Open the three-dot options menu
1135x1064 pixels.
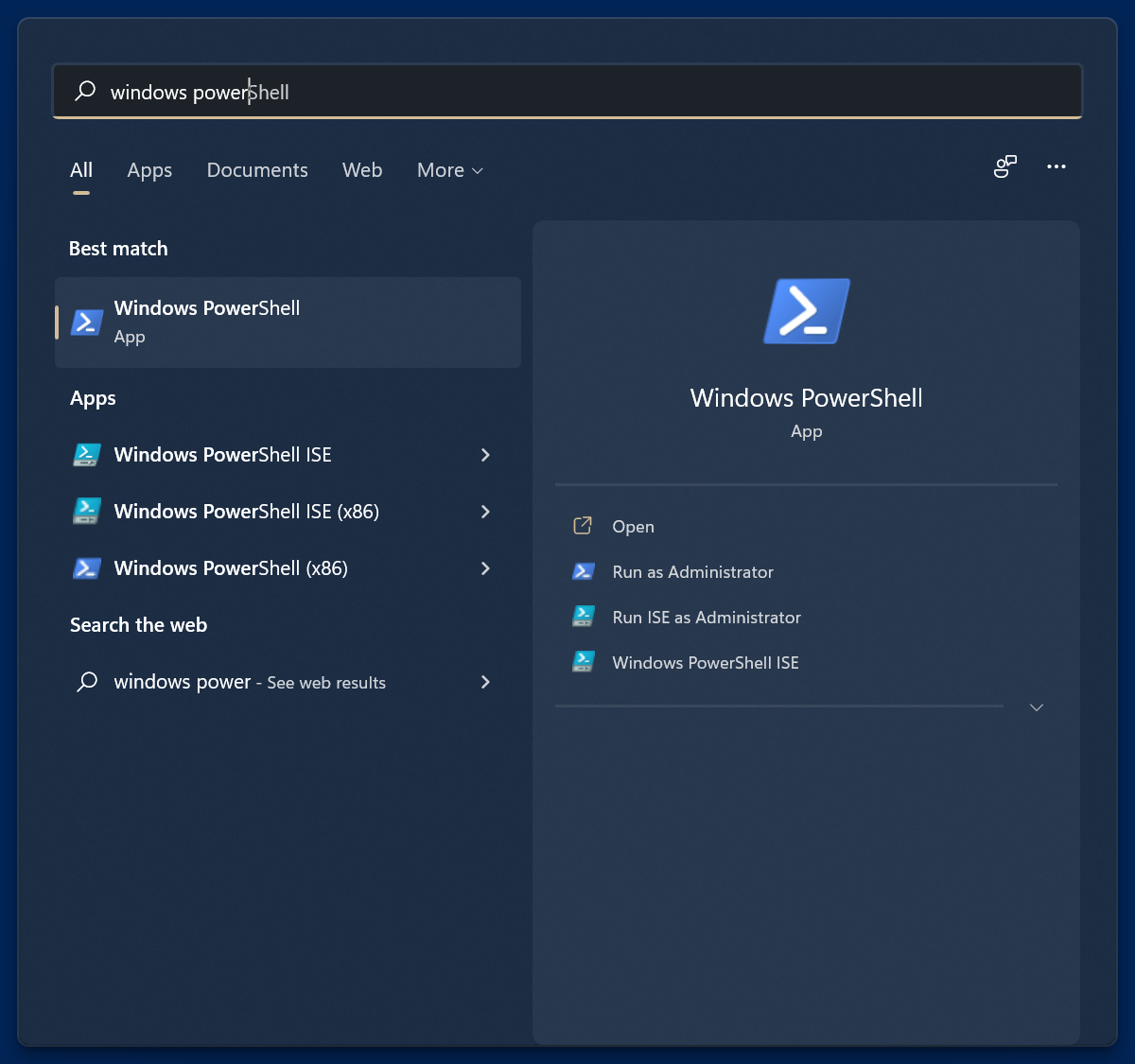pos(1056,167)
